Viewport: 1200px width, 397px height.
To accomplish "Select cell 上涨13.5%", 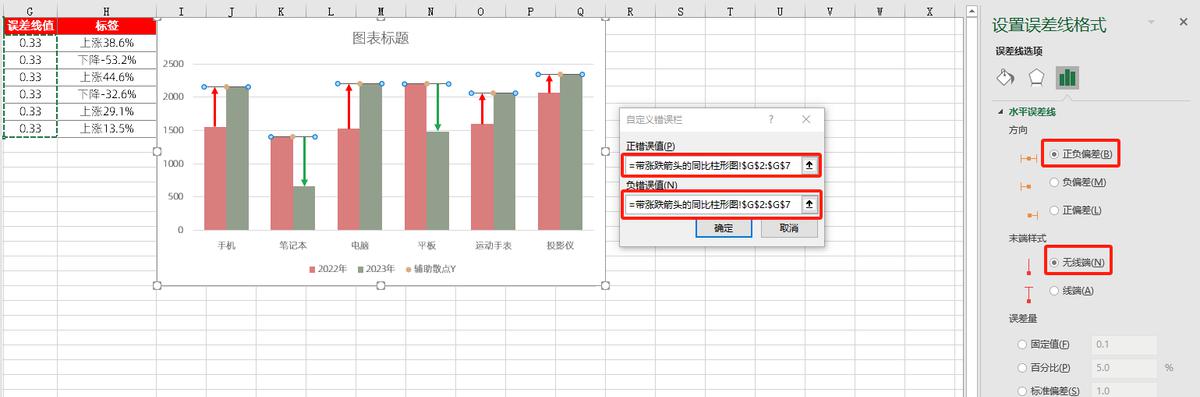I will point(107,128).
